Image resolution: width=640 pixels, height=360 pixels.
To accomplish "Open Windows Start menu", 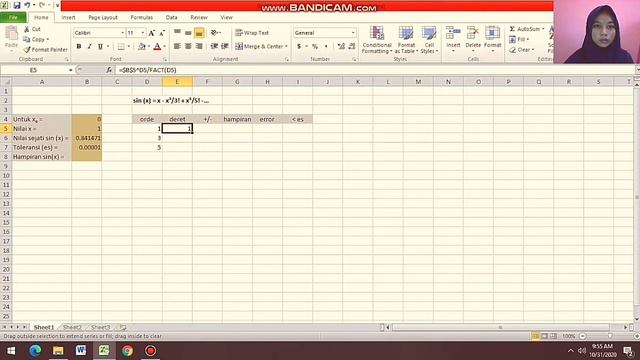I will (11, 351).
